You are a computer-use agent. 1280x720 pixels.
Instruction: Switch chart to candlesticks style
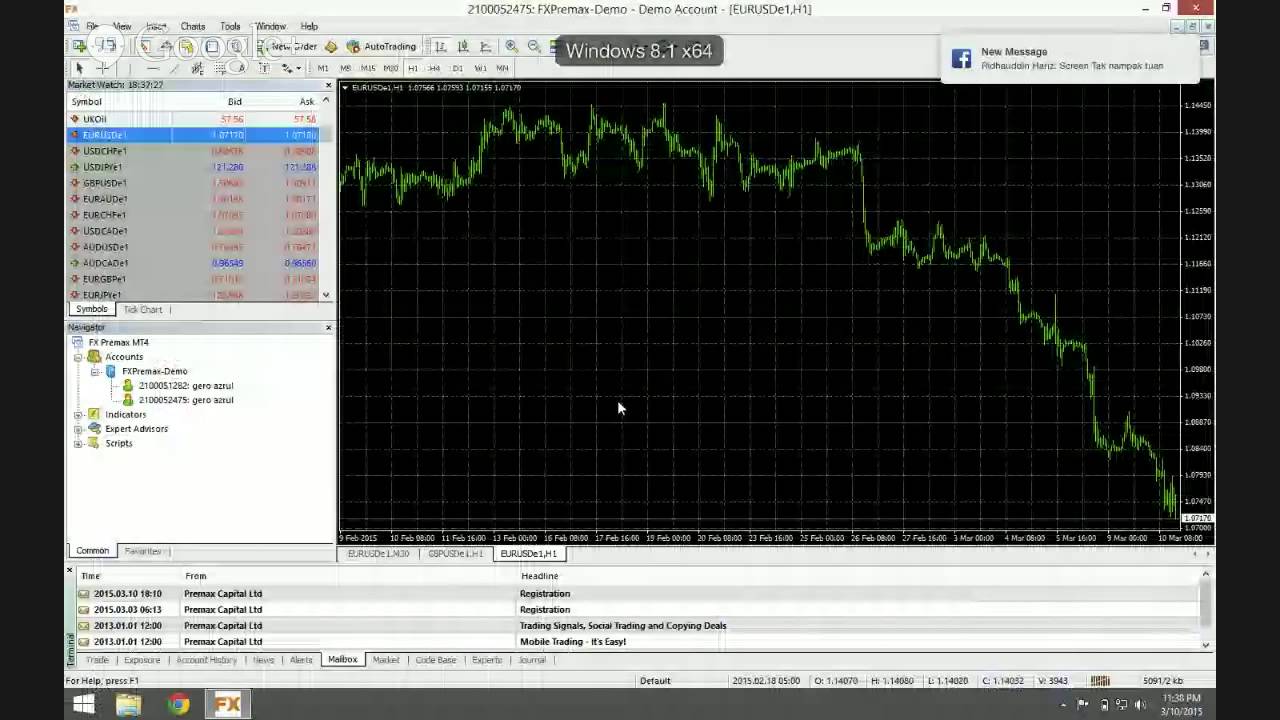pos(462,46)
